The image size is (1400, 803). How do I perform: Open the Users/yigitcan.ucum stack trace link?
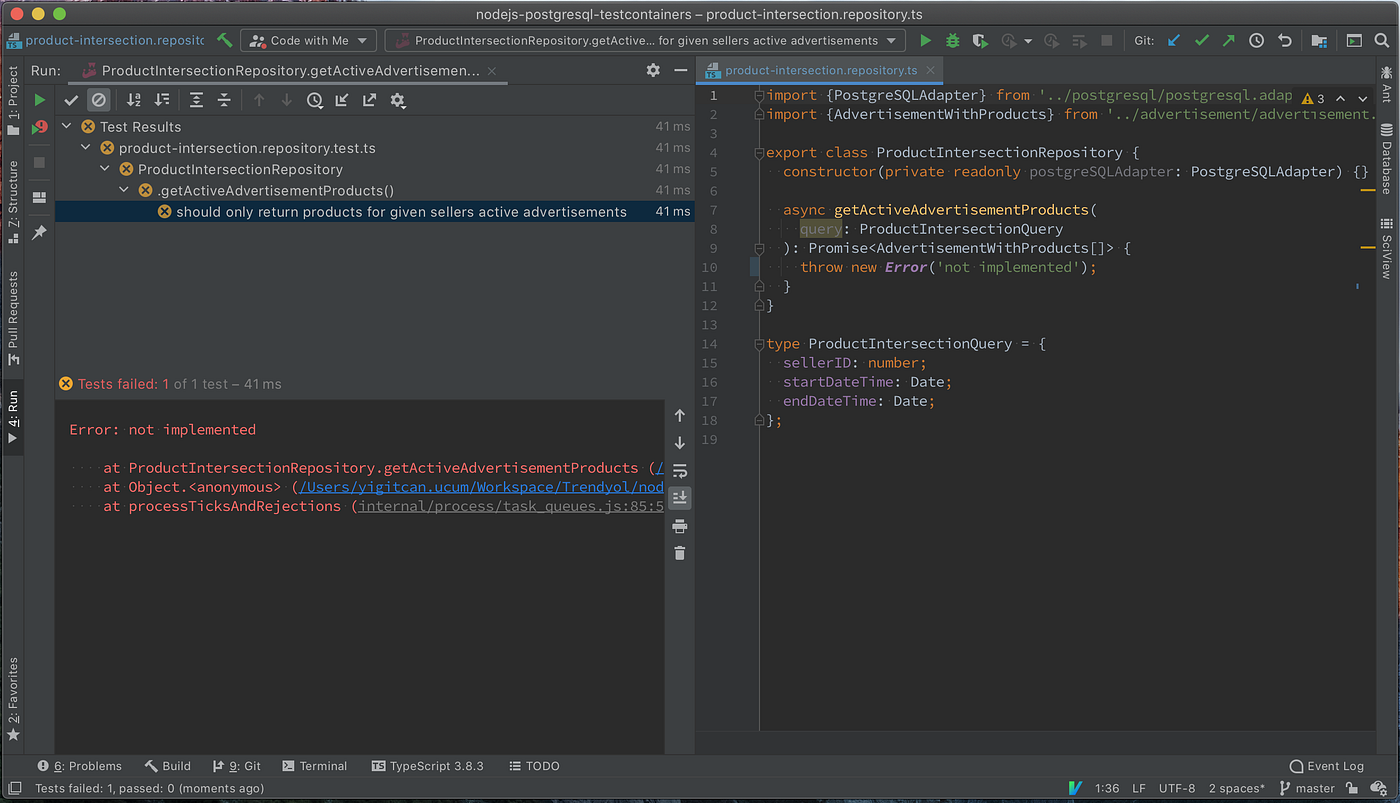tap(480, 487)
